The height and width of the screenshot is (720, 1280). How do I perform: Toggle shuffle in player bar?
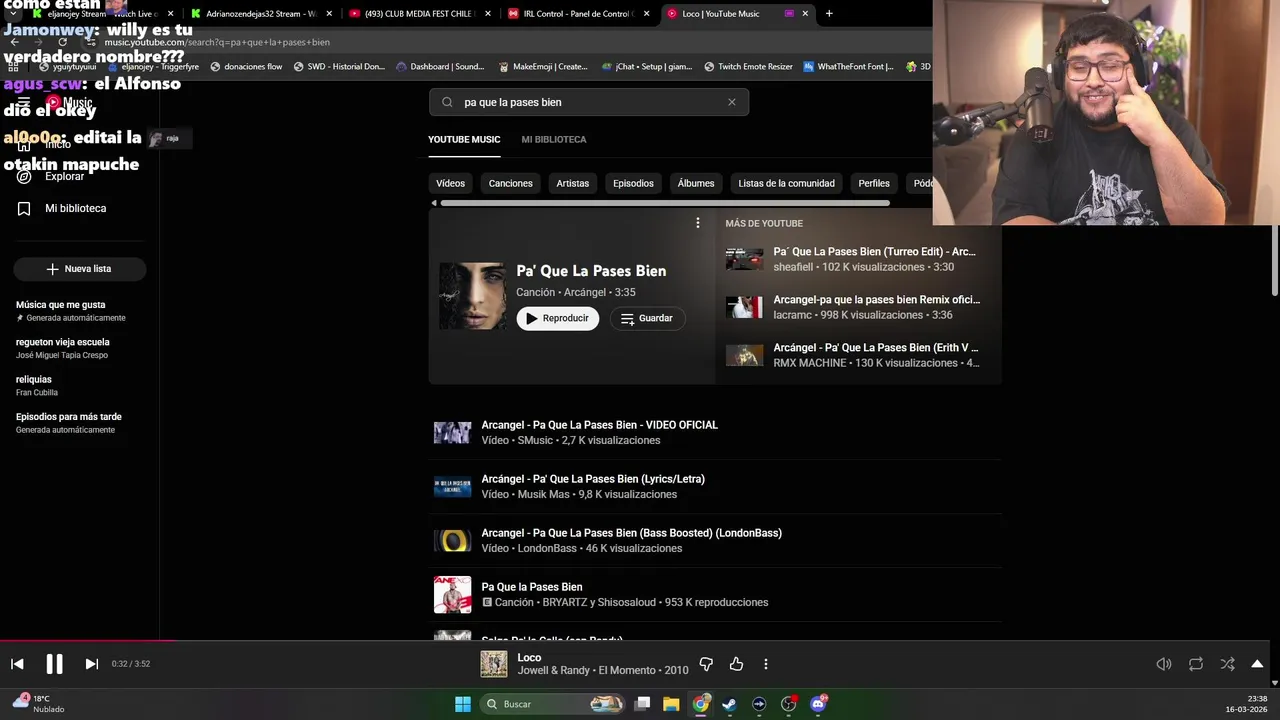coord(1227,664)
